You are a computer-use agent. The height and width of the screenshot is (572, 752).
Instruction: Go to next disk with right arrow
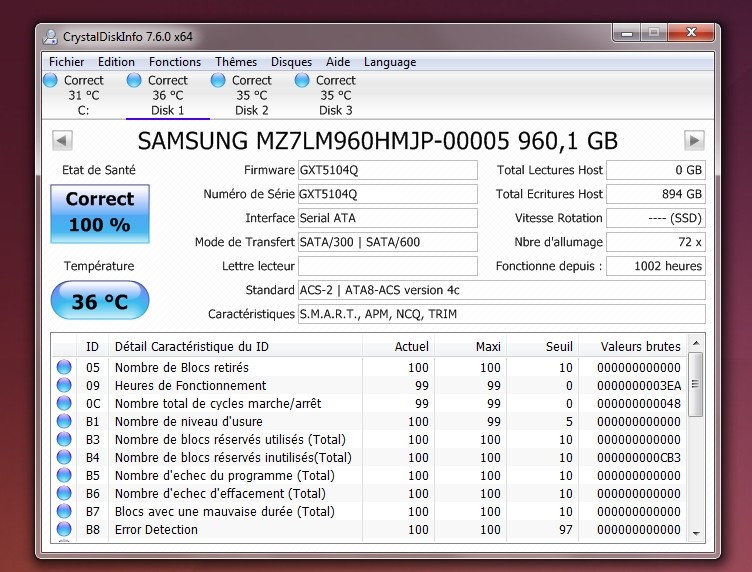pos(694,141)
